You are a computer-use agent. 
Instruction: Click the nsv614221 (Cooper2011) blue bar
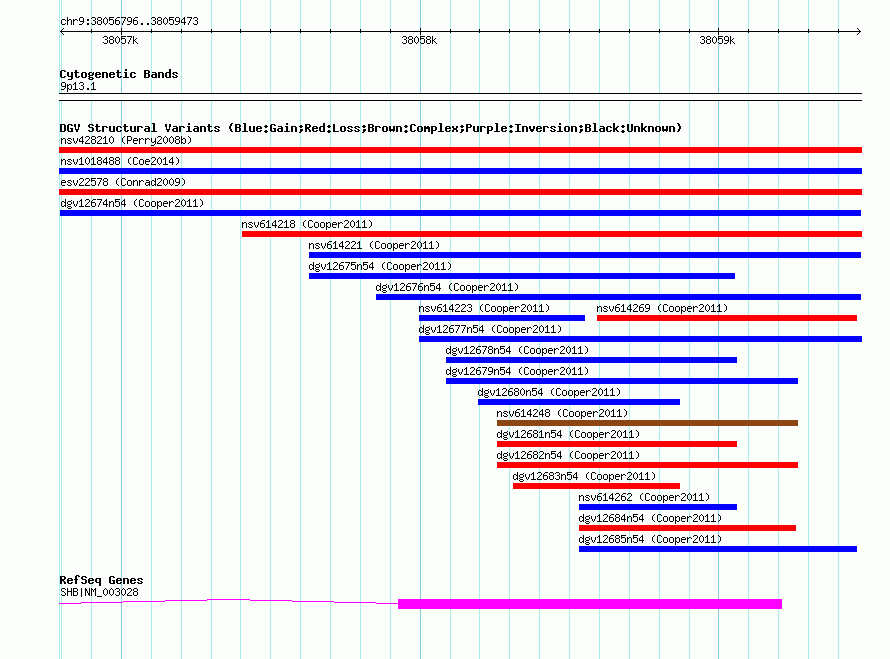pos(585,255)
